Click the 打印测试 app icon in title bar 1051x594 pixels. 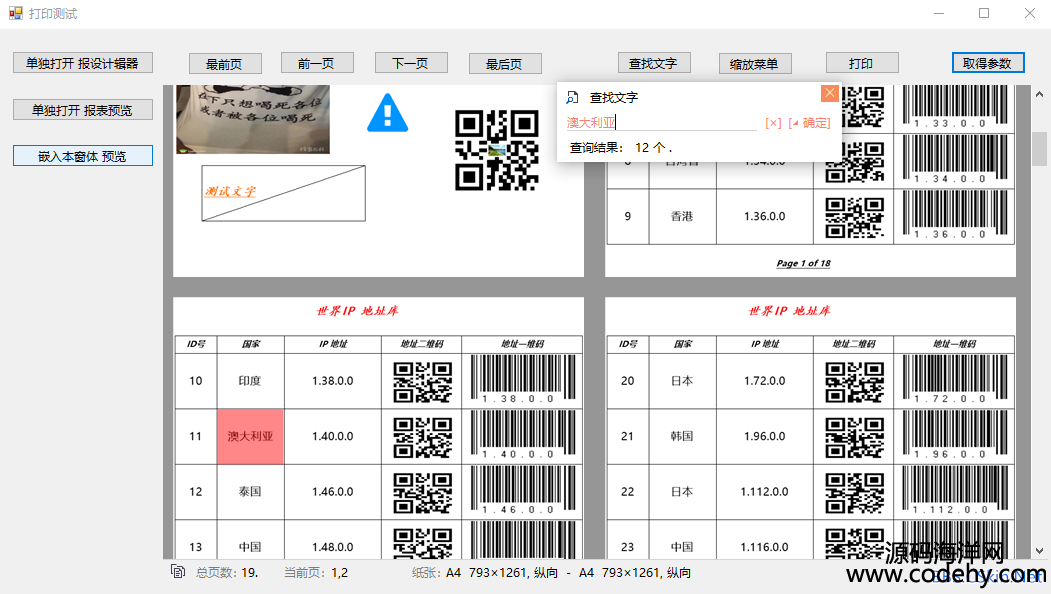tap(16, 13)
